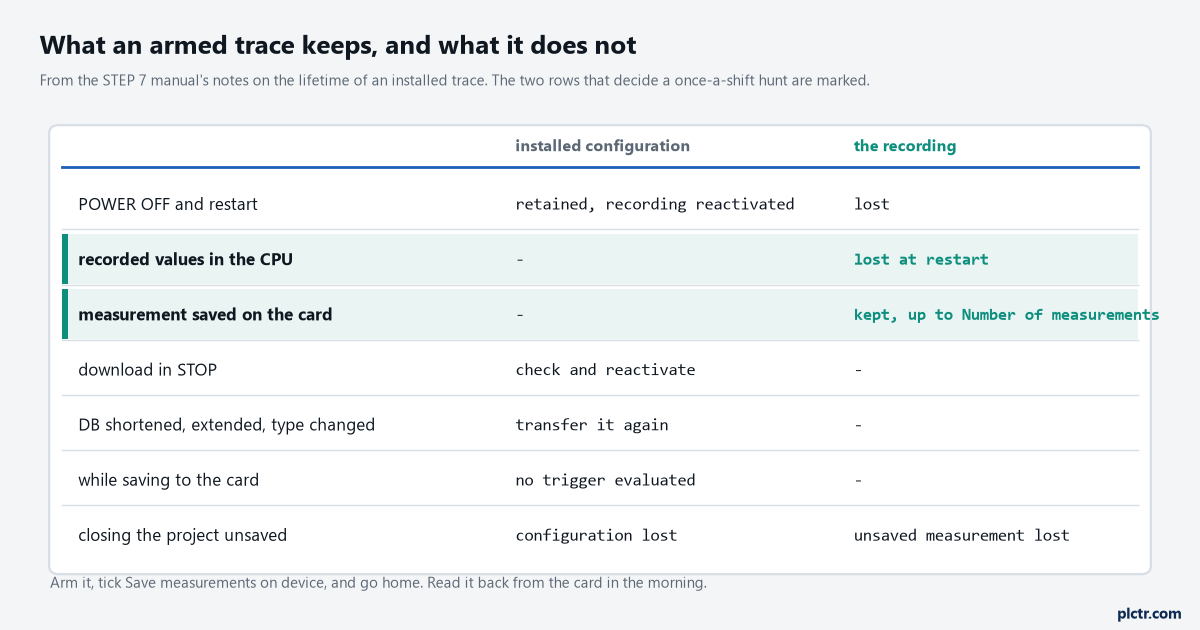Click the 'lost at restart' cell

920,259
